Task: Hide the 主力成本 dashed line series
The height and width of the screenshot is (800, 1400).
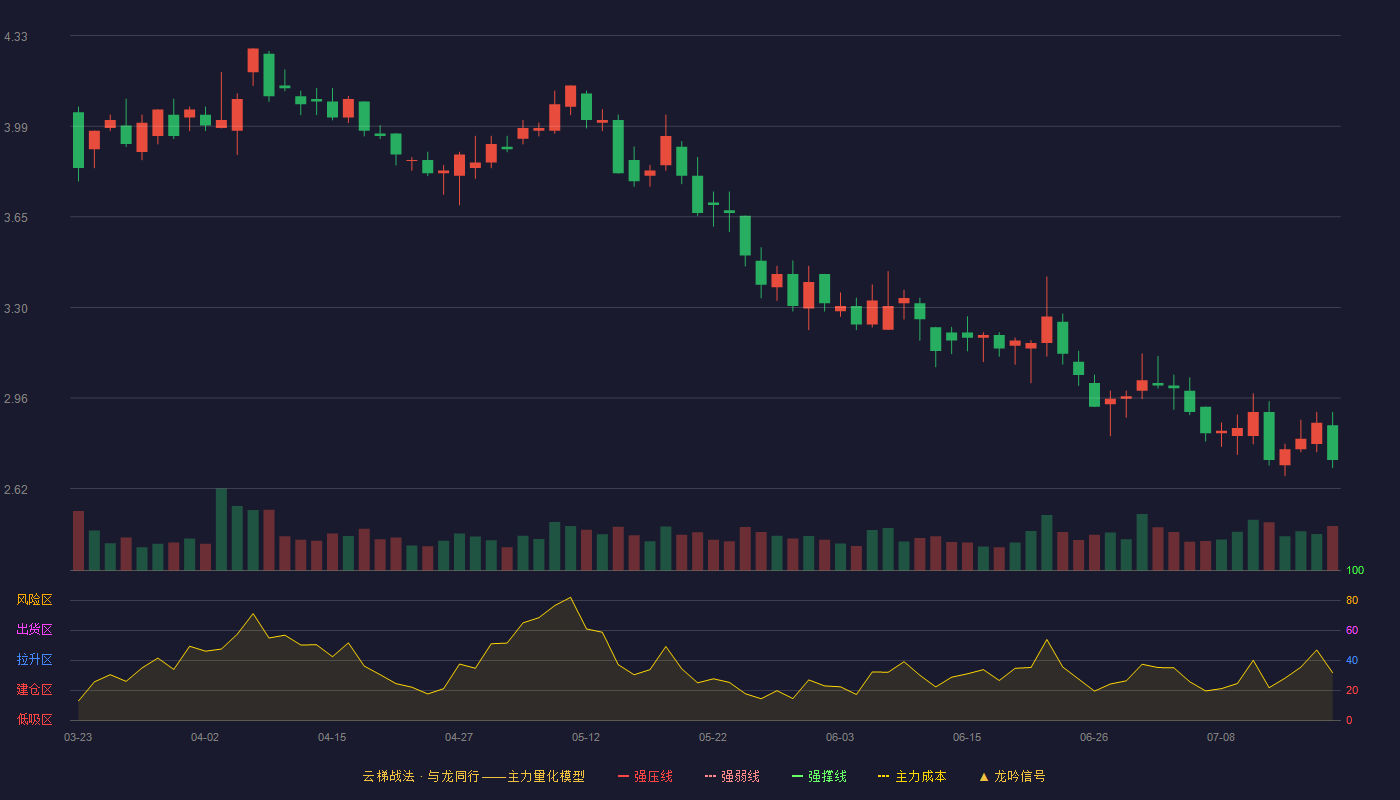Action: tap(912, 776)
